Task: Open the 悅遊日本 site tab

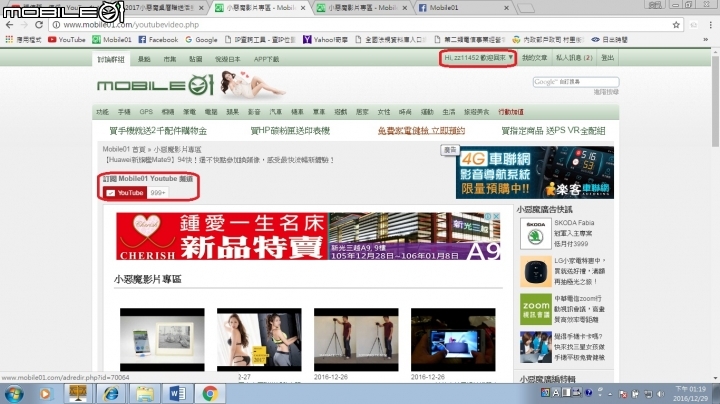Action: 228,59
